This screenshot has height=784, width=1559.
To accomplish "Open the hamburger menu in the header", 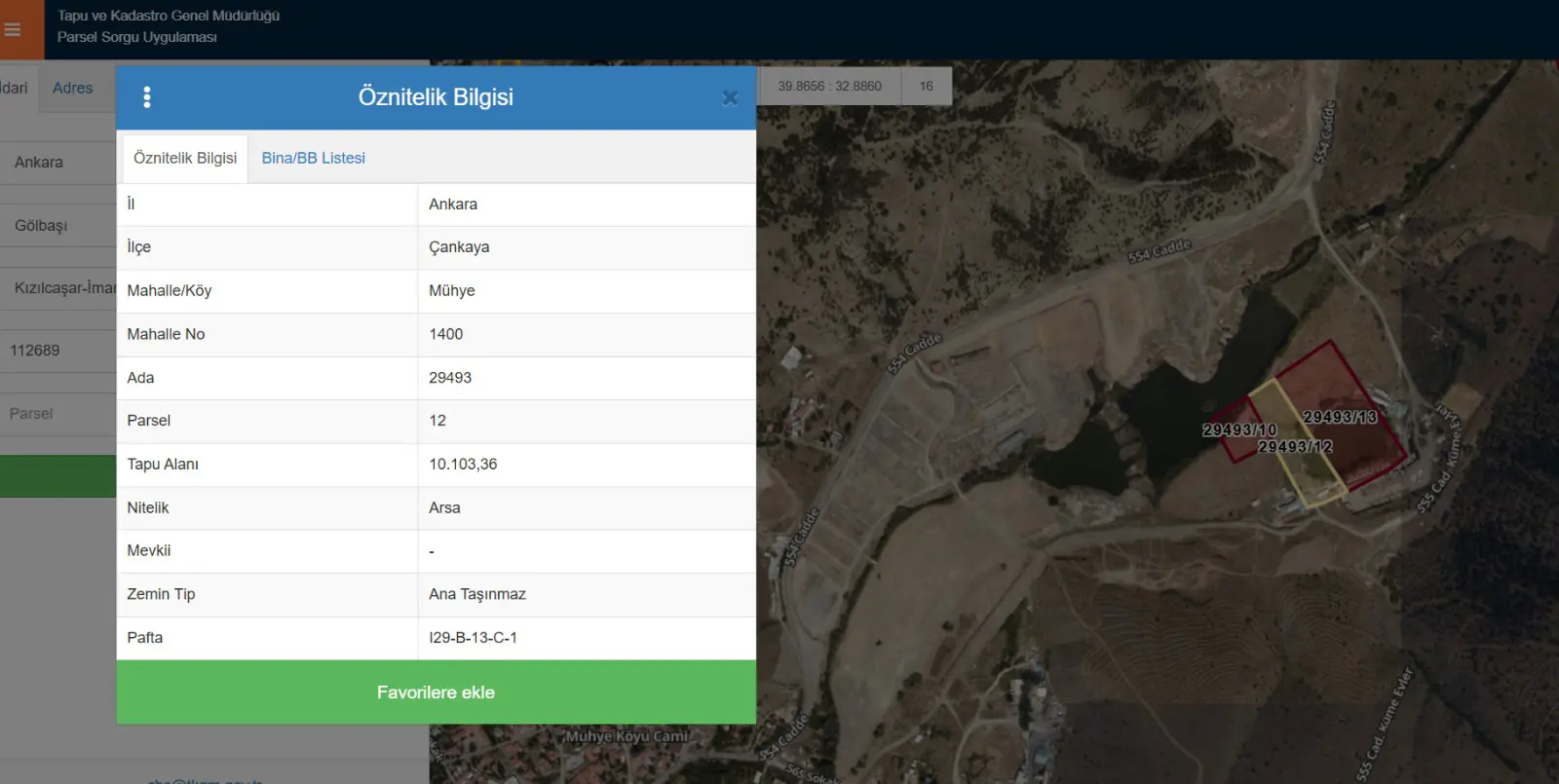I will click(x=13, y=30).
